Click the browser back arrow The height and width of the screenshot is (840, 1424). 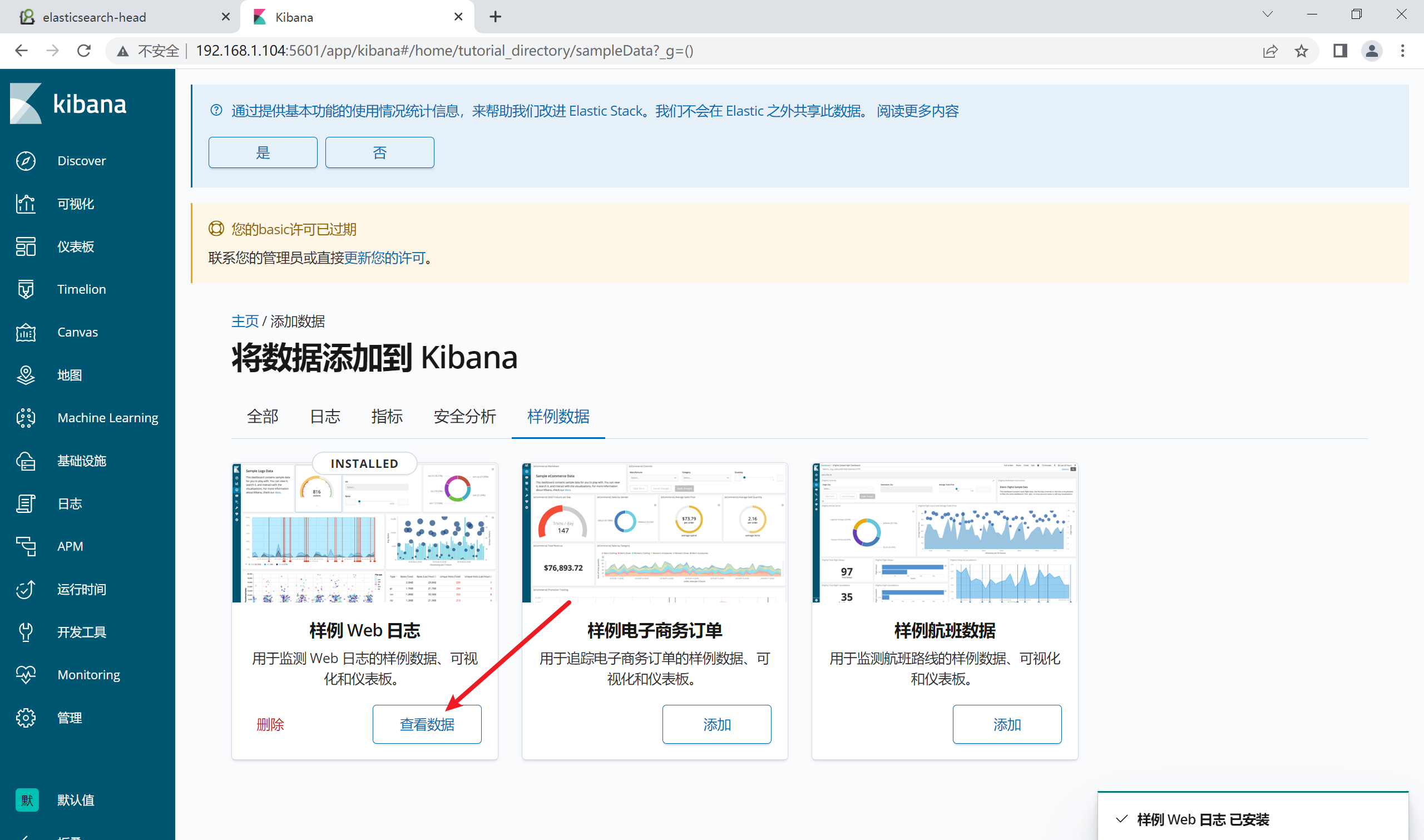click(x=22, y=51)
